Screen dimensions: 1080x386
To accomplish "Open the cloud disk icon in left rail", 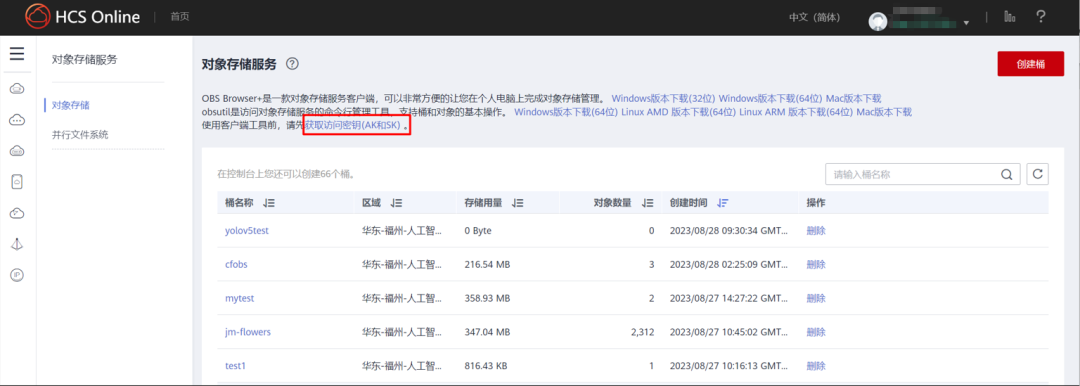I will 17,151.
